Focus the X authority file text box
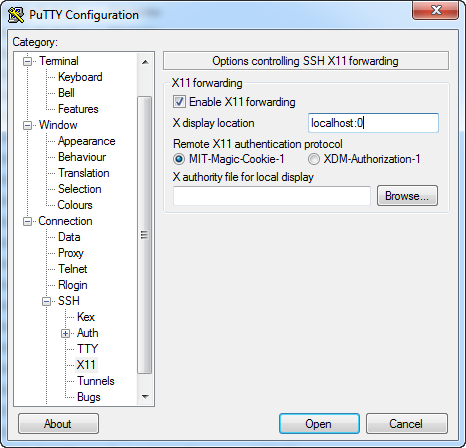The width and height of the screenshot is (466, 448). click(272, 196)
